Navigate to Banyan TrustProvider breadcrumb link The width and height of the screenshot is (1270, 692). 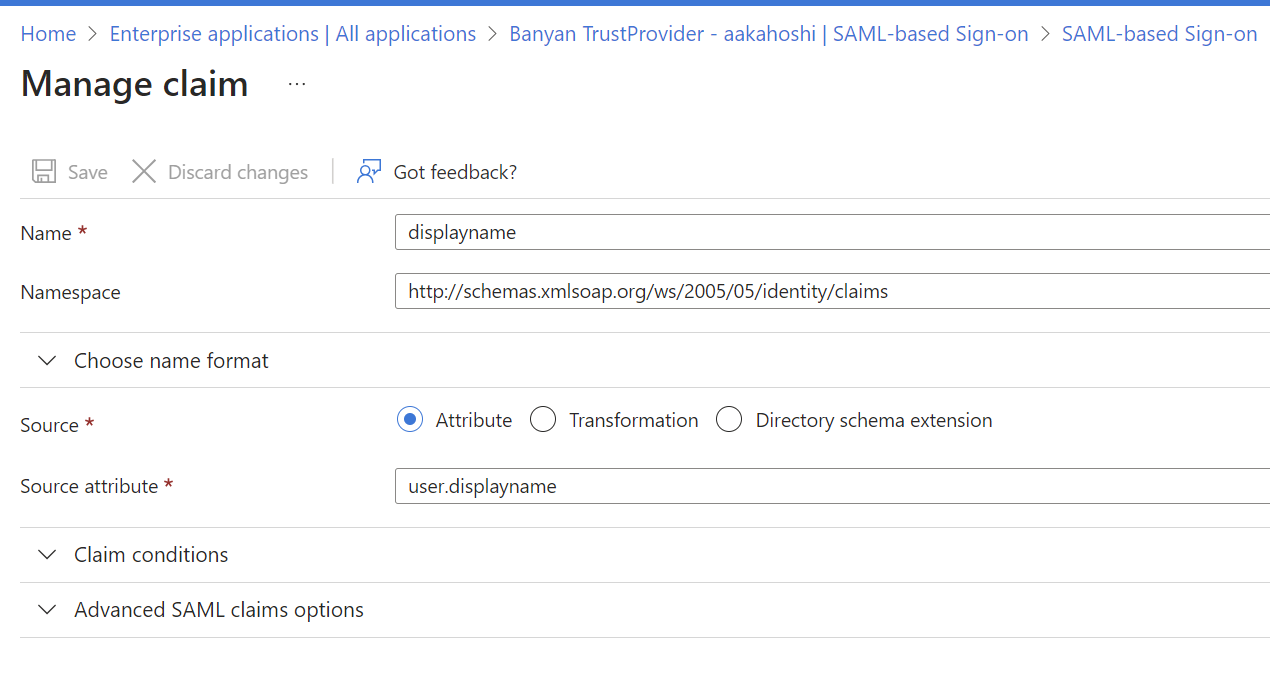(768, 34)
